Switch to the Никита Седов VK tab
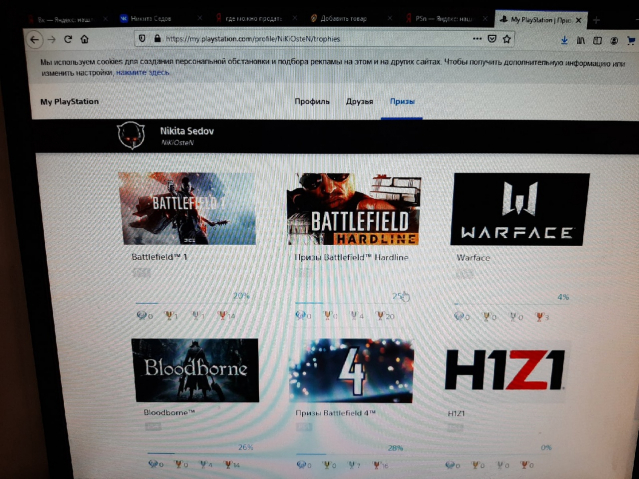The width and height of the screenshot is (639, 479). point(161,19)
